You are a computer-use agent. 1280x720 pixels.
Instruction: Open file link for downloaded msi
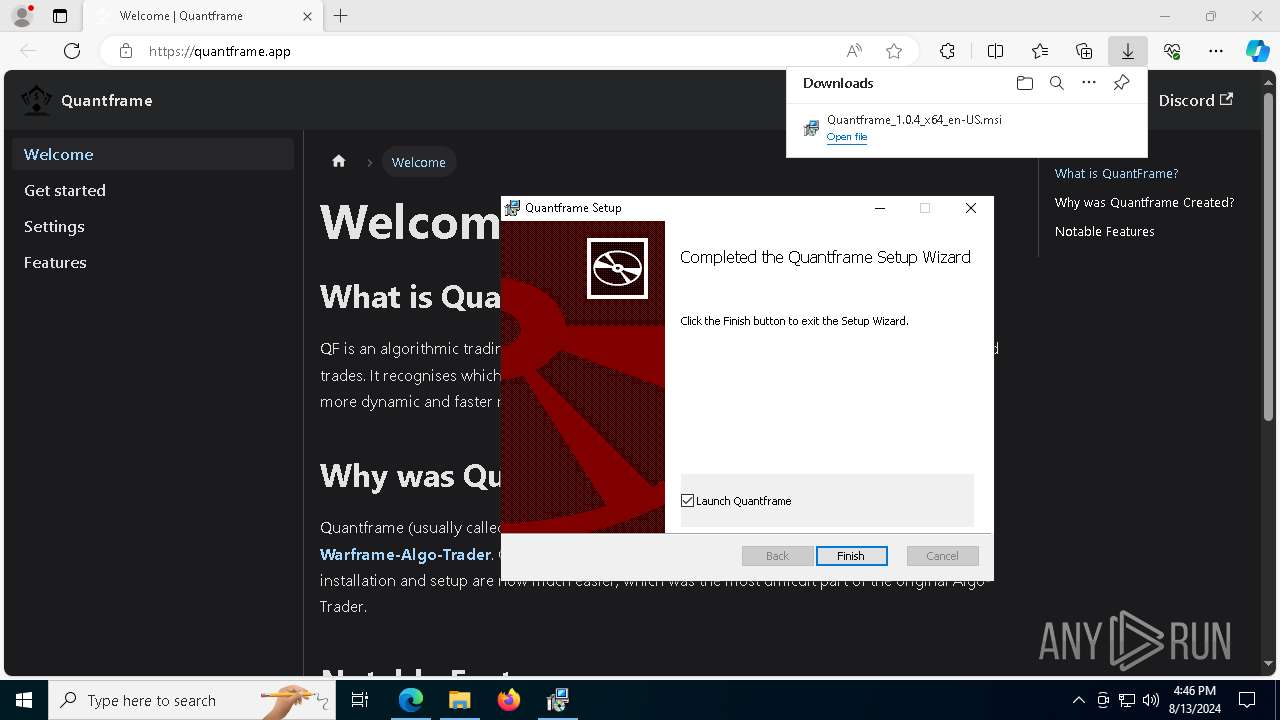(847, 137)
